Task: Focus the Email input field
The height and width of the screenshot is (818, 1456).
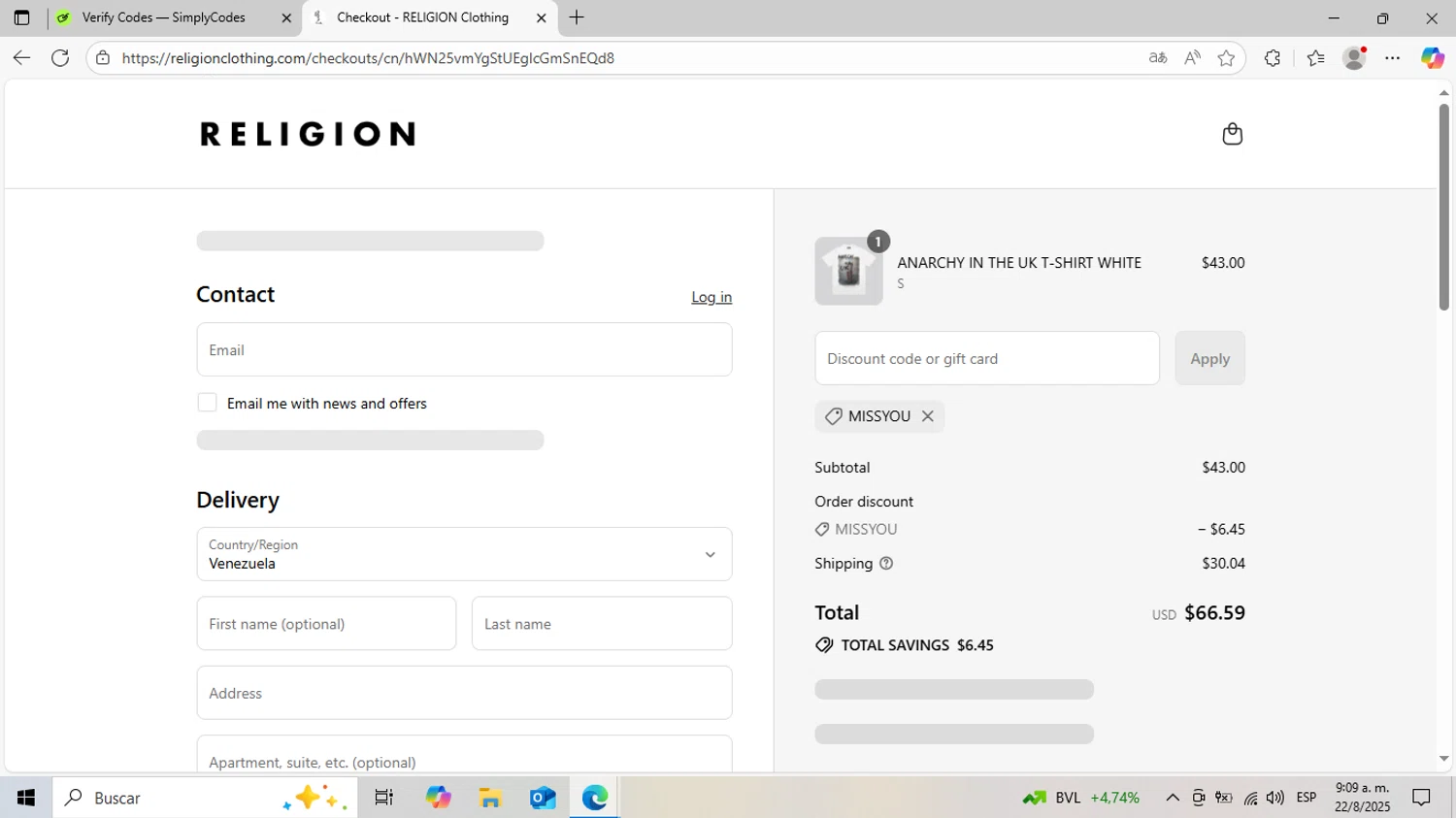Action: pos(464,349)
